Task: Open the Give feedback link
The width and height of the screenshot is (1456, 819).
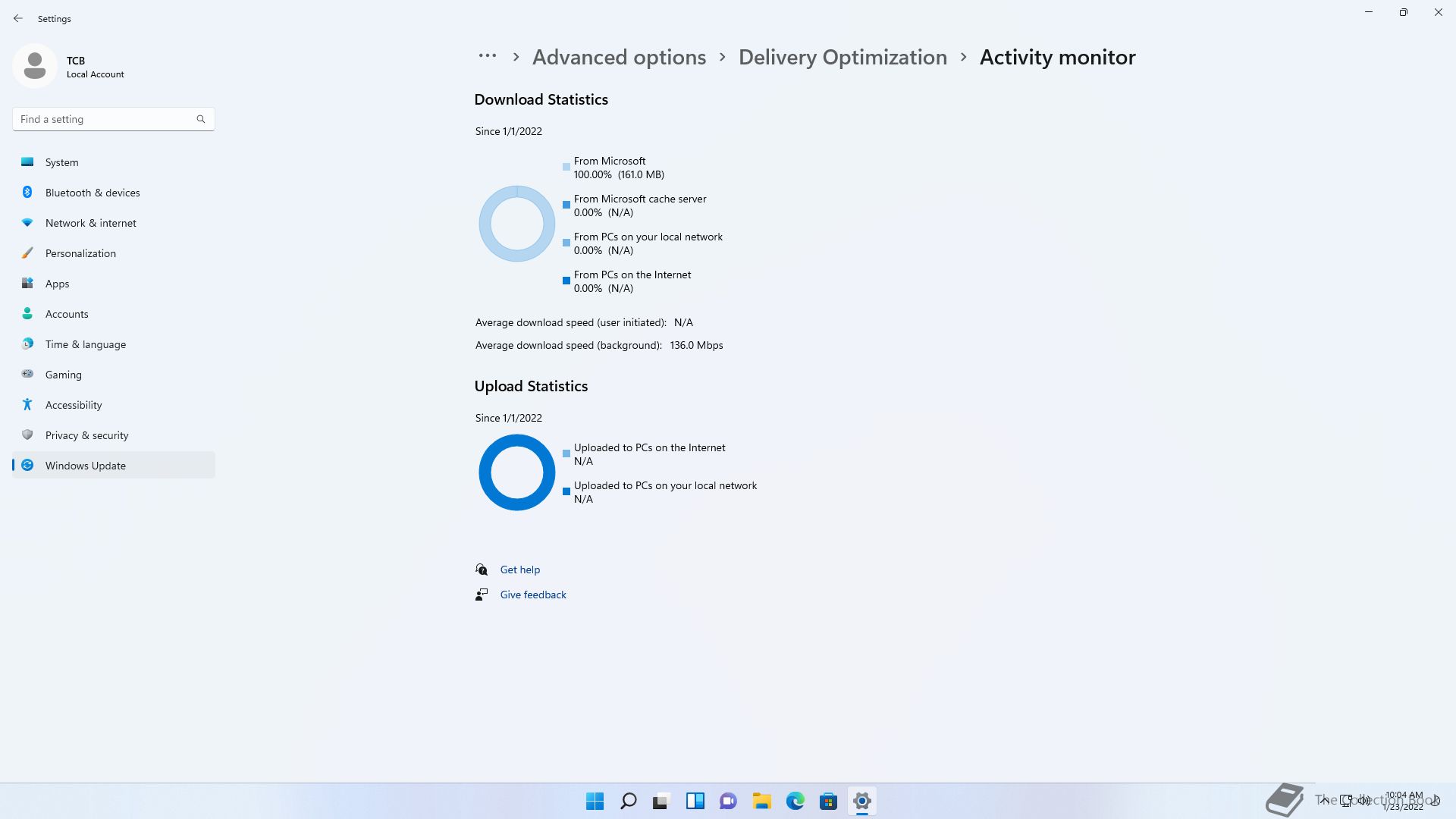Action: click(532, 595)
